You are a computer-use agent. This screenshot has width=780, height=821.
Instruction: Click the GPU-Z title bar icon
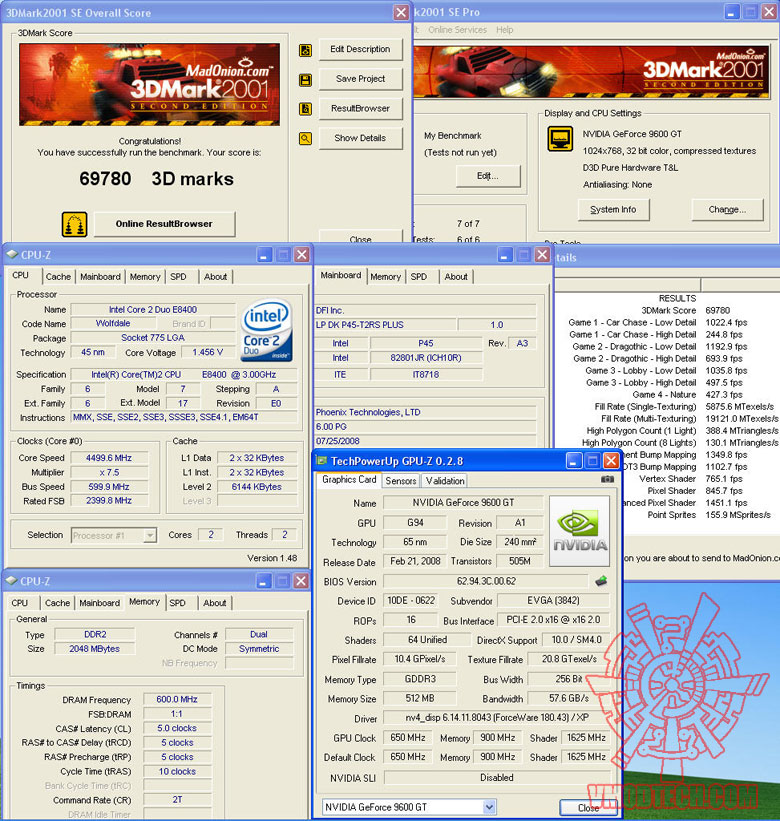321,461
